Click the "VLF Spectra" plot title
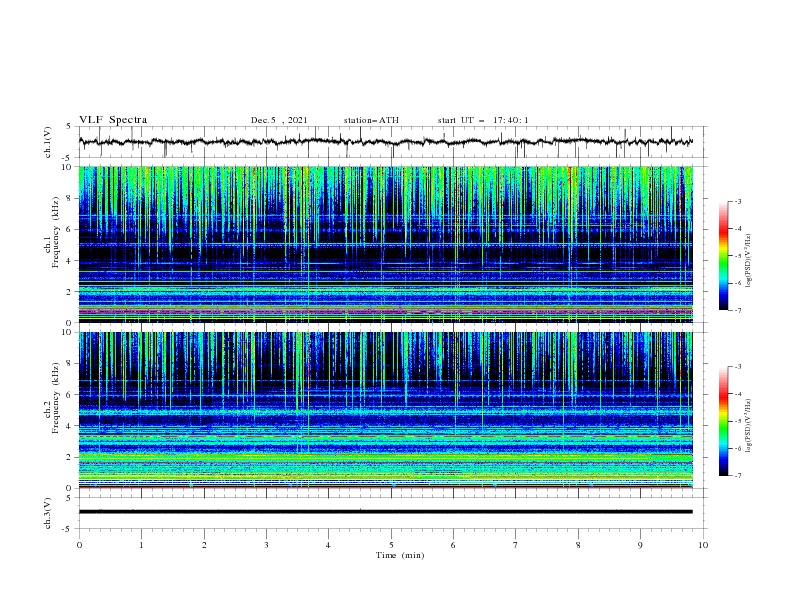This screenshot has width=792, height=612. coord(113,120)
